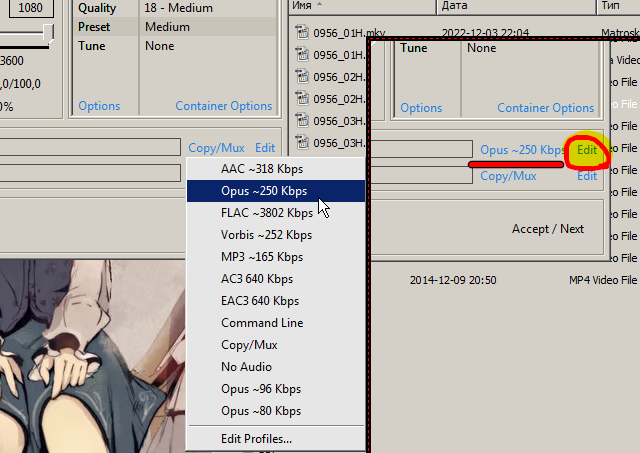640x453 pixels.
Task: Click the 'Medium' preset value
Action: pyautogui.click(x=167, y=27)
